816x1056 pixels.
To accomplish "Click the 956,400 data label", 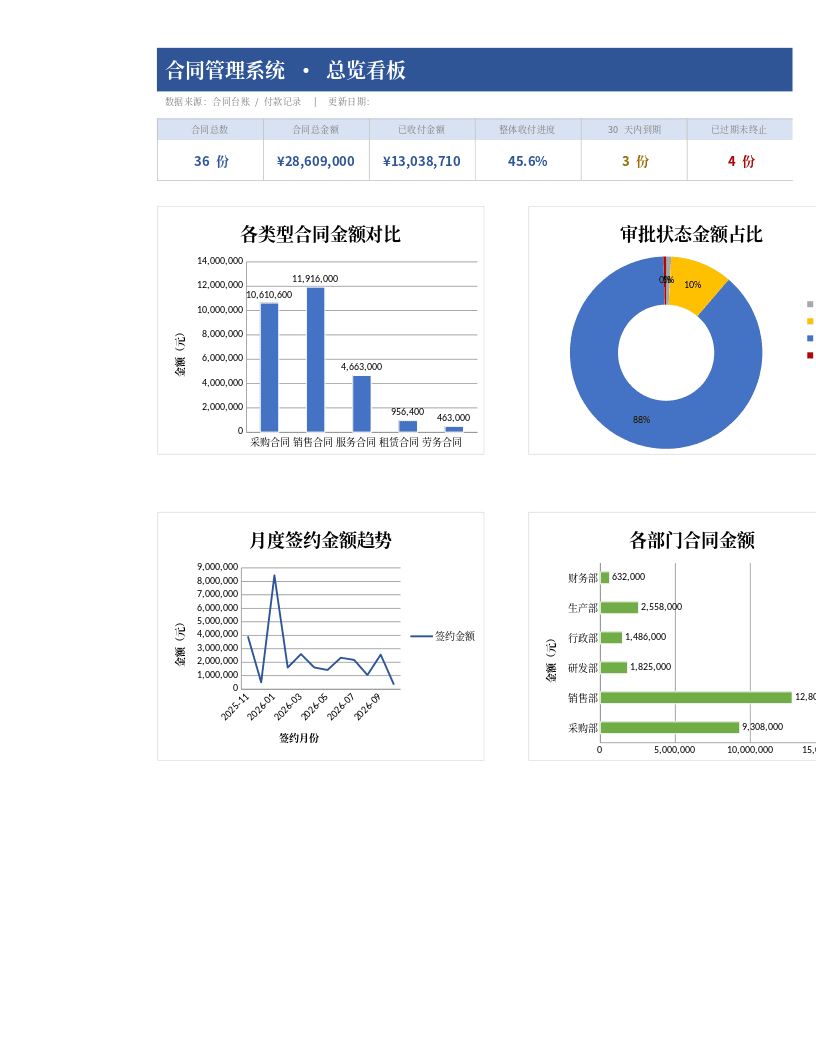I will 407,411.
